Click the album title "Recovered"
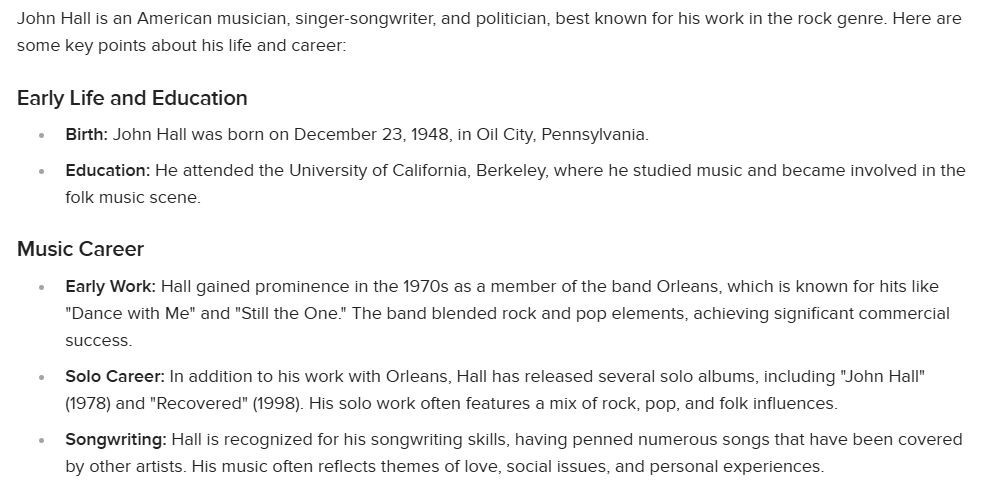The image size is (981, 491). (x=199, y=403)
